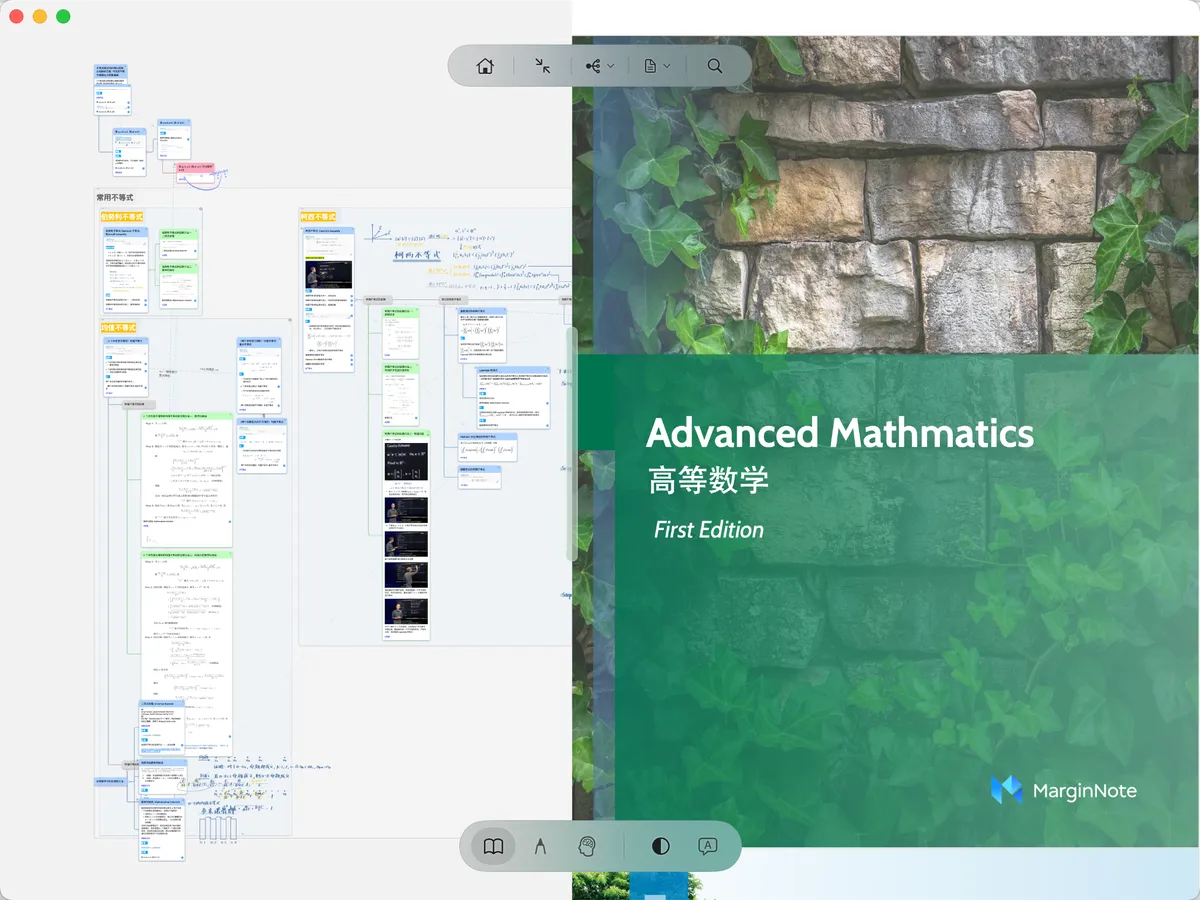Click the speech bubble 'A' icon

pos(707,846)
